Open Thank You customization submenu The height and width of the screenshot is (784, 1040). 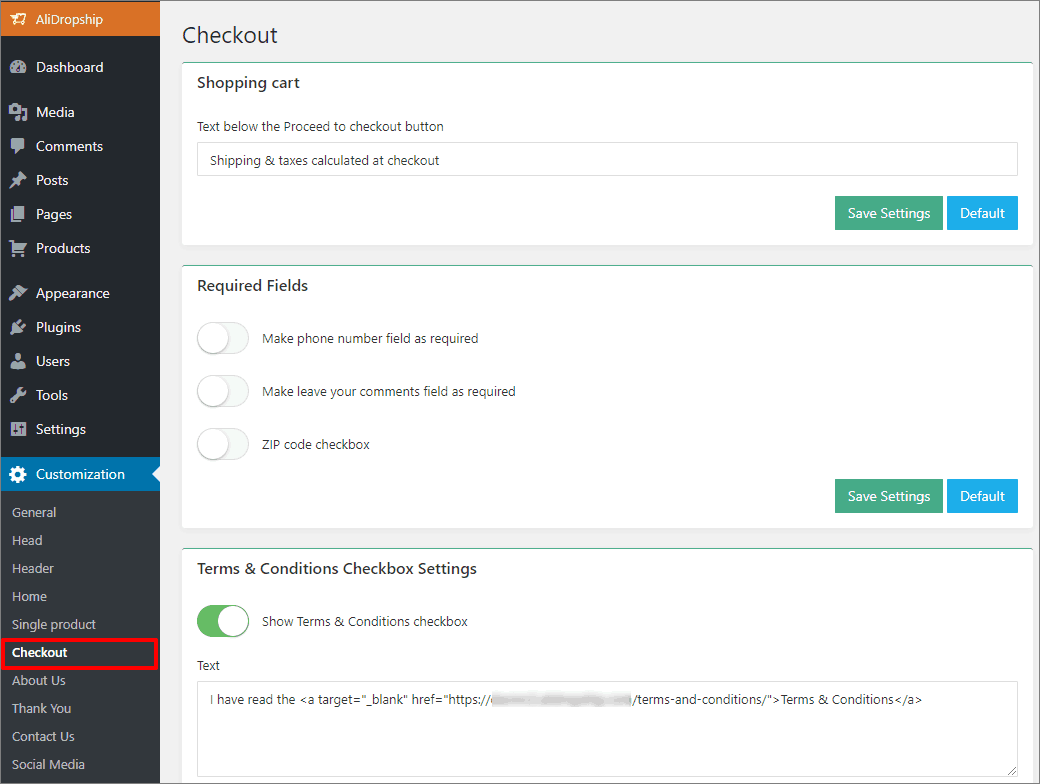click(41, 708)
